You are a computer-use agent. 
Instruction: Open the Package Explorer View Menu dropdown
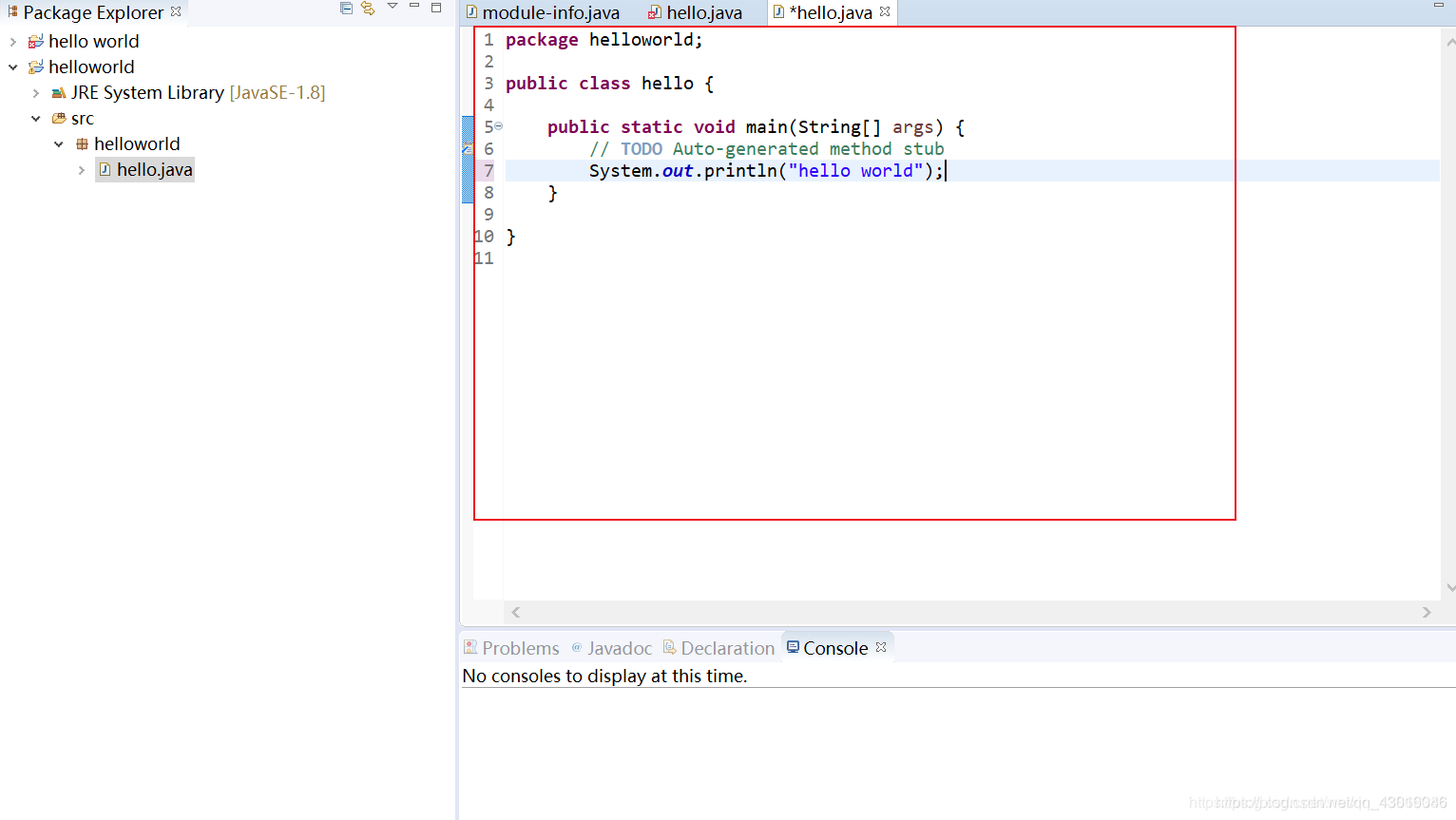(393, 7)
